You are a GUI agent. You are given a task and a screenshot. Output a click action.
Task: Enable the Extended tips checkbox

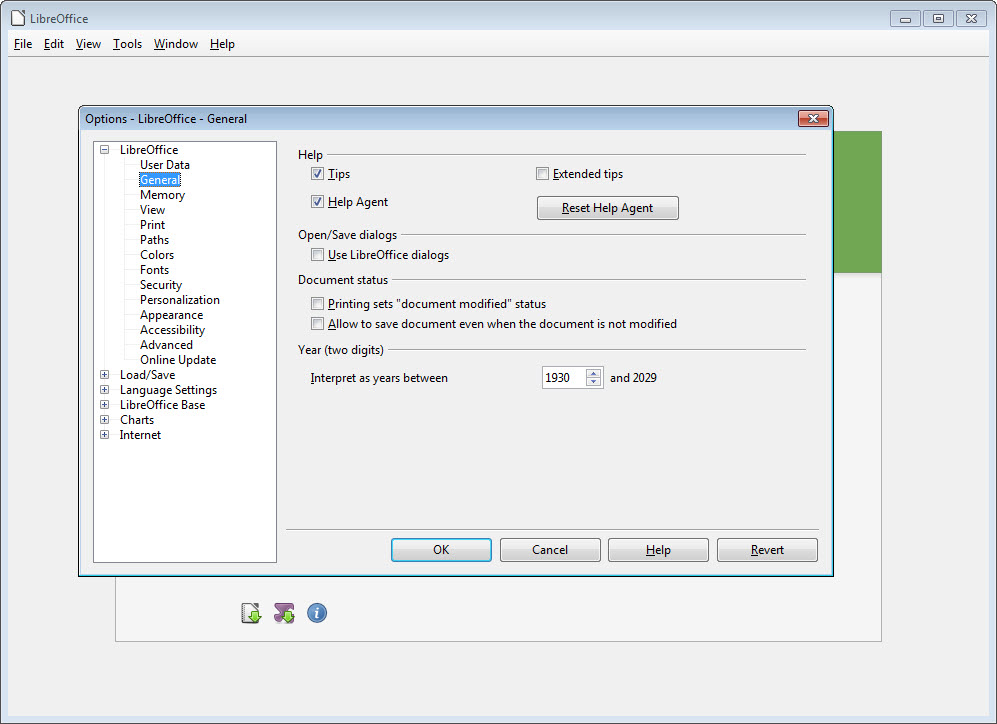[x=542, y=174]
